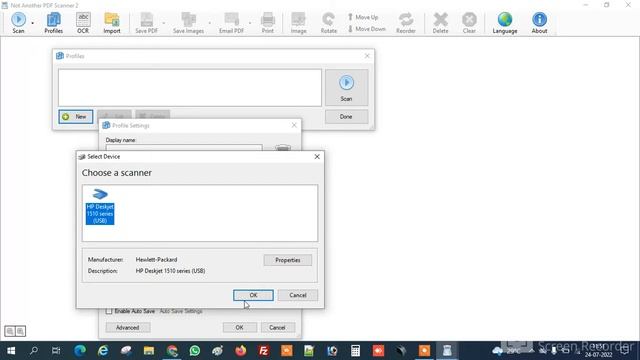Click the Save Images toolbar icon
Viewport: 640px width, 360px height.
click(188, 22)
